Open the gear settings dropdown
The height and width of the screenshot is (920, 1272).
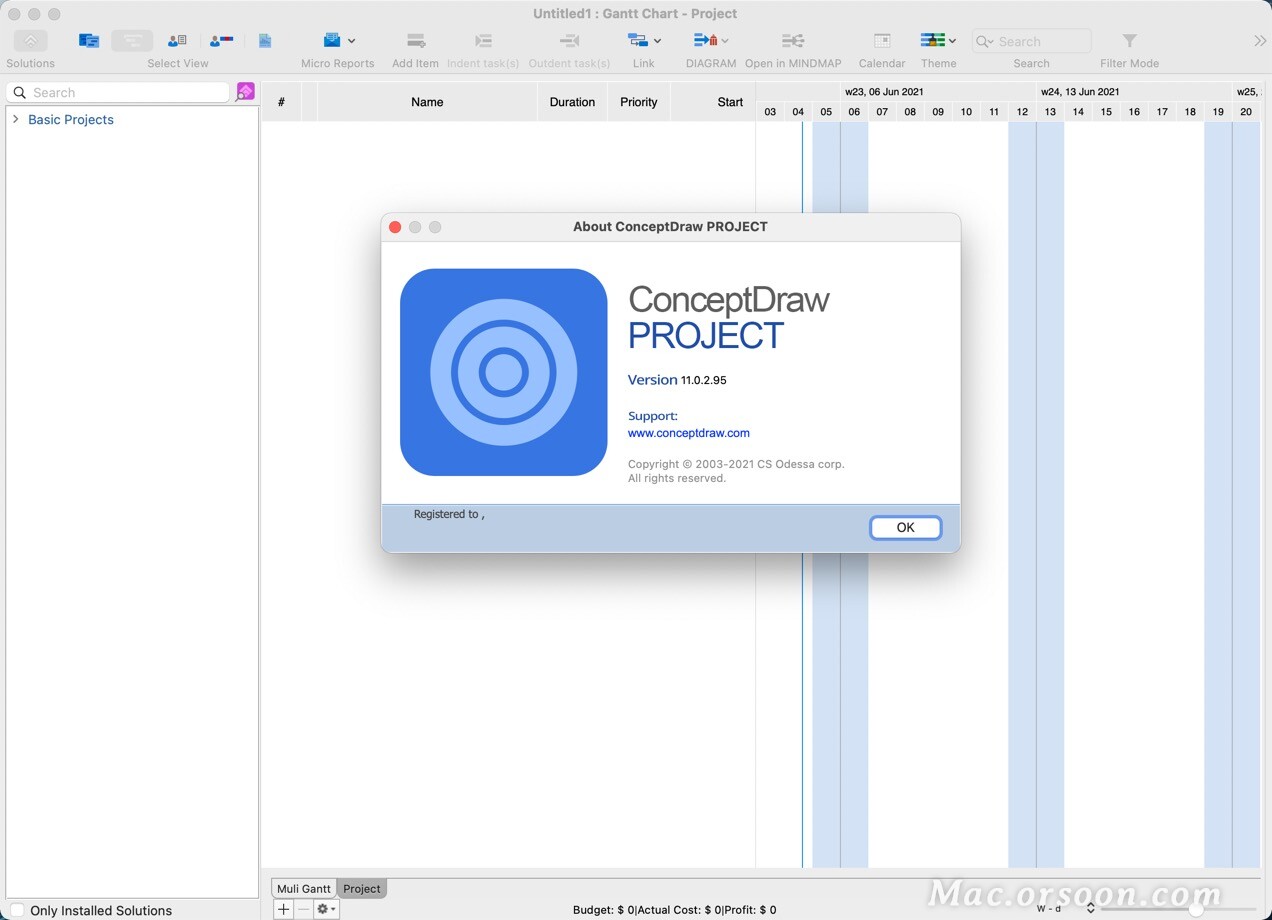[327, 909]
